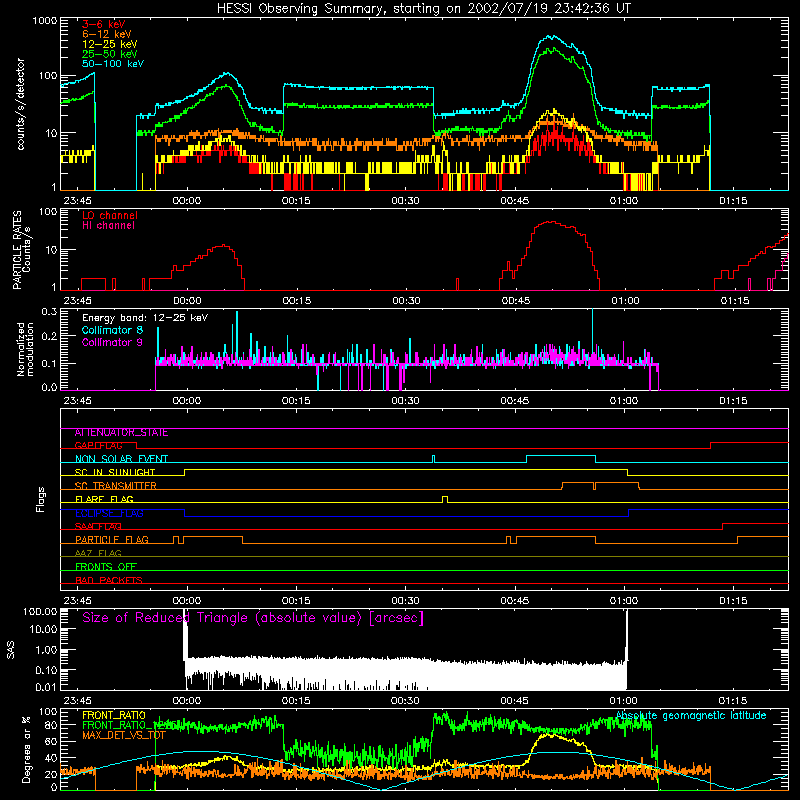Click the HESSI Observing Summary title
Viewport: 800px width, 800px height.
pyautogui.click(x=423, y=8)
